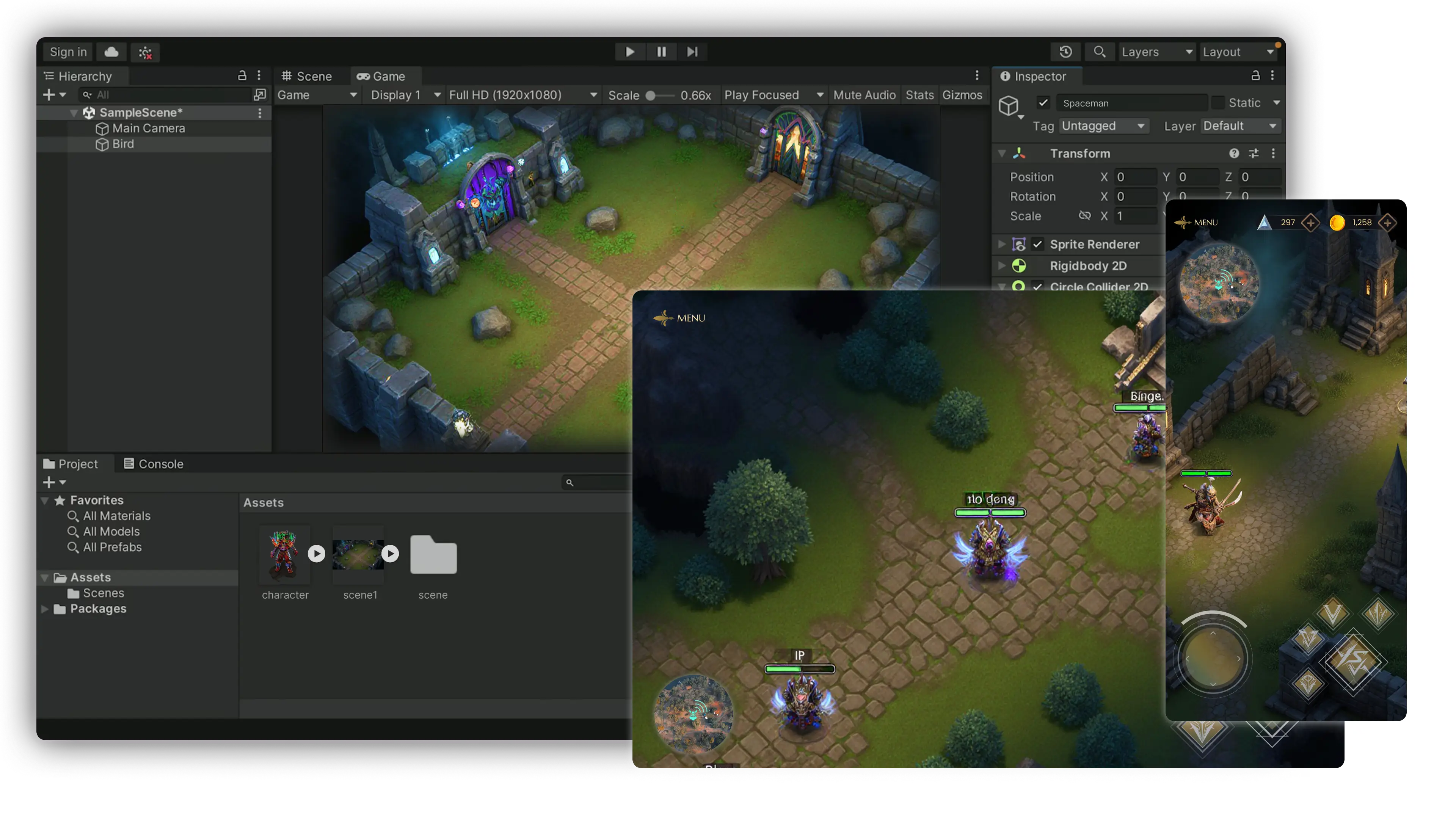Click the Step frame icon in the toolbar
Screen dimensions: 1456x819
(x=693, y=52)
